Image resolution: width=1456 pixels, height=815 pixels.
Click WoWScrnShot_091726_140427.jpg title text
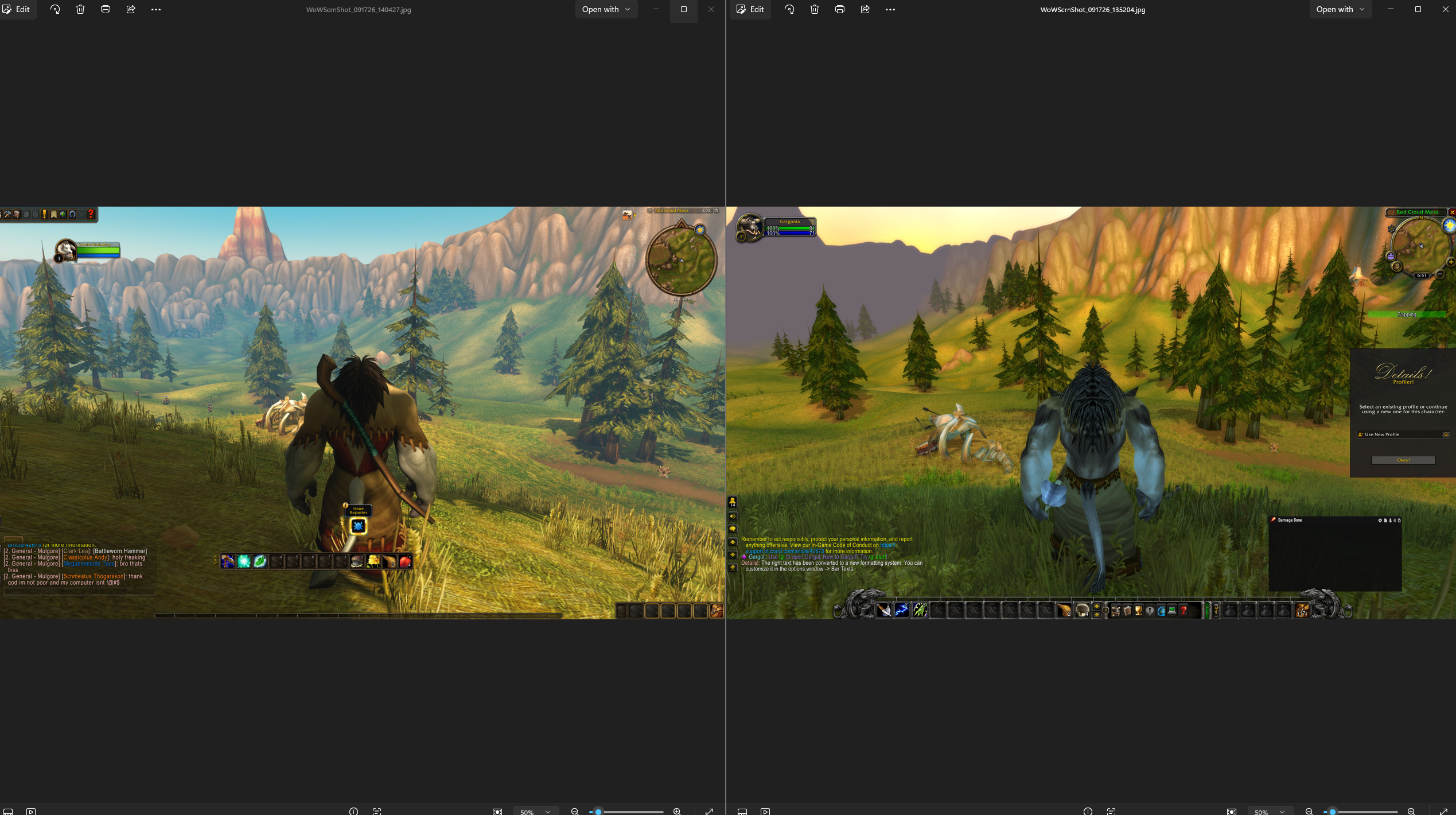click(359, 10)
